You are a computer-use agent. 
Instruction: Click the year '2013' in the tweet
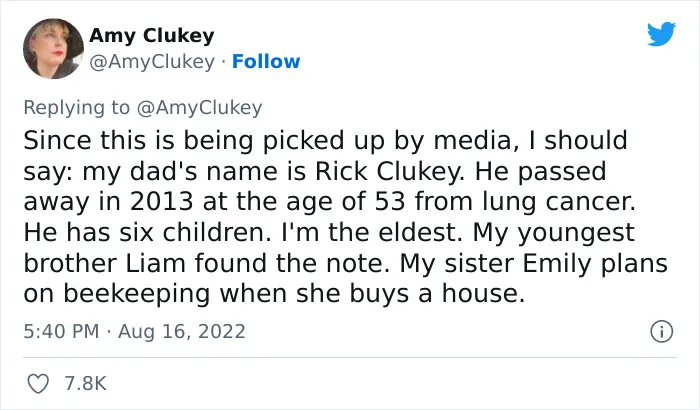click(x=162, y=202)
